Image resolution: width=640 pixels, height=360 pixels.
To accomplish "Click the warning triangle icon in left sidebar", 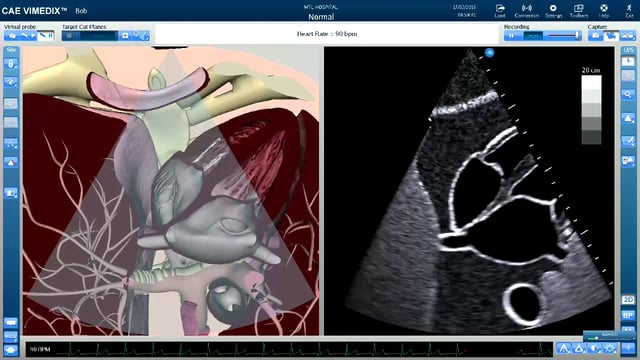I will coord(11,162).
